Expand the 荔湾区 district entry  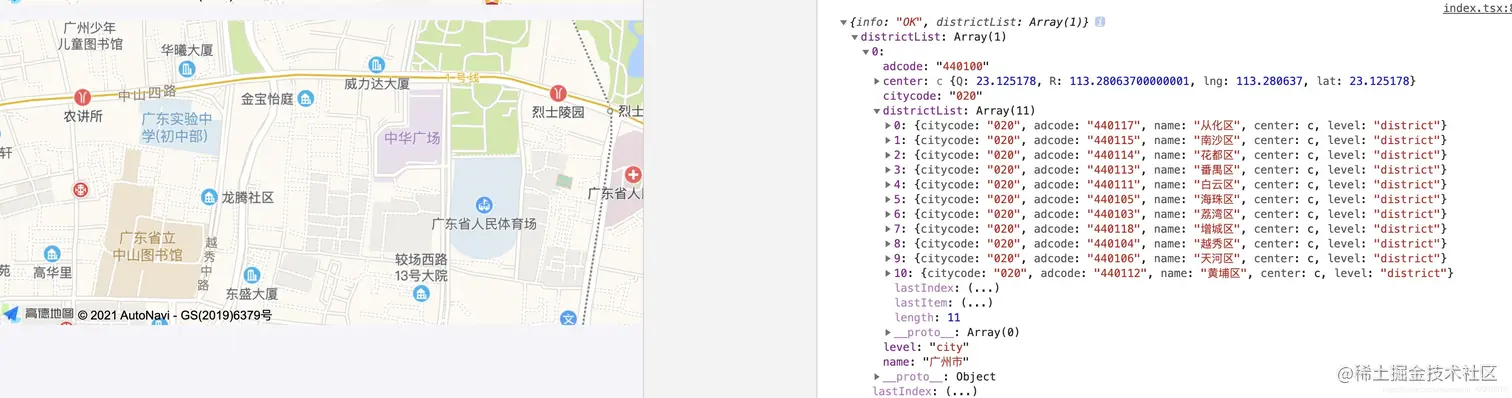(888, 214)
